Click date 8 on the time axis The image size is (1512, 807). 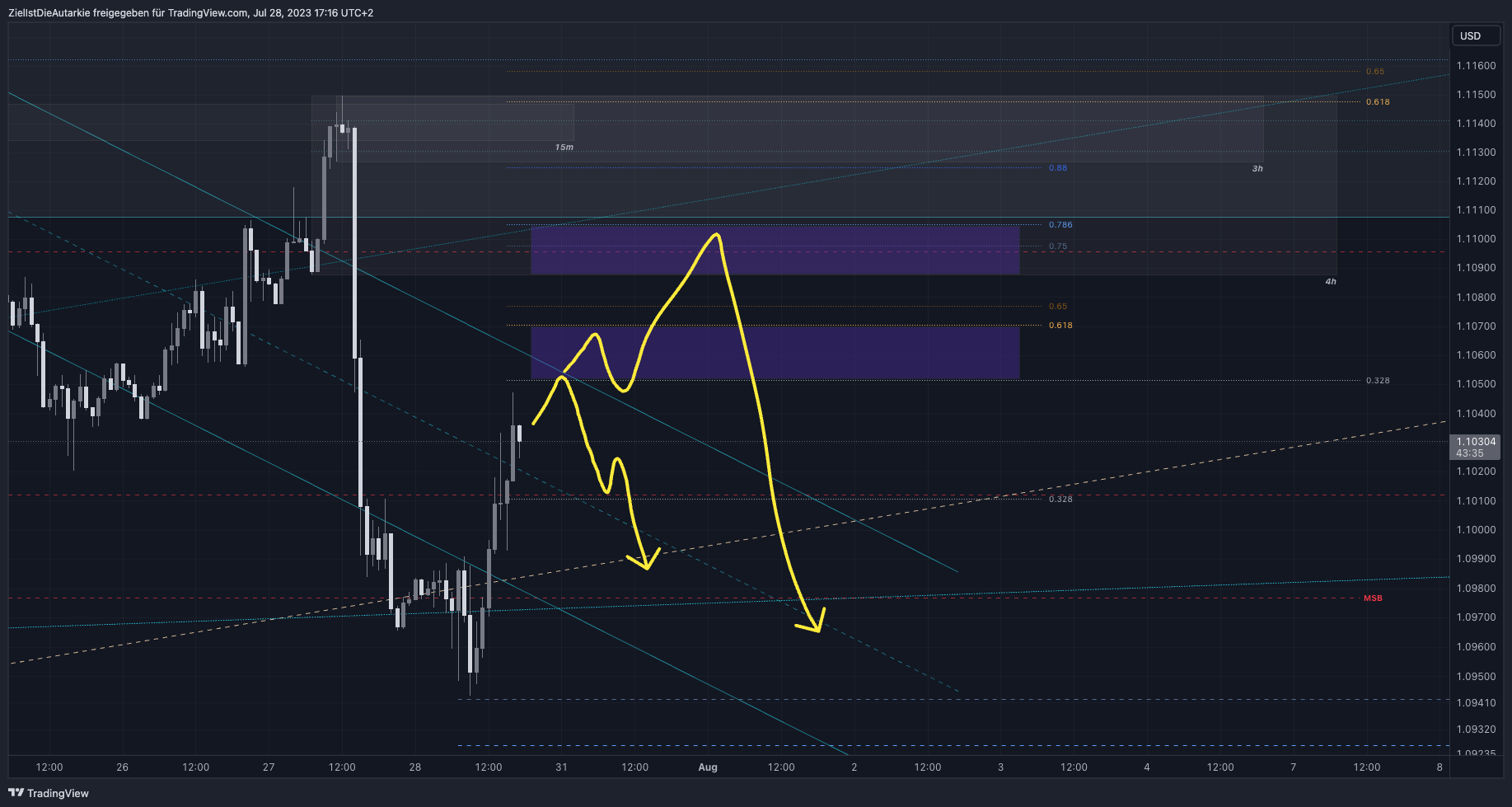[x=1439, y=767]
